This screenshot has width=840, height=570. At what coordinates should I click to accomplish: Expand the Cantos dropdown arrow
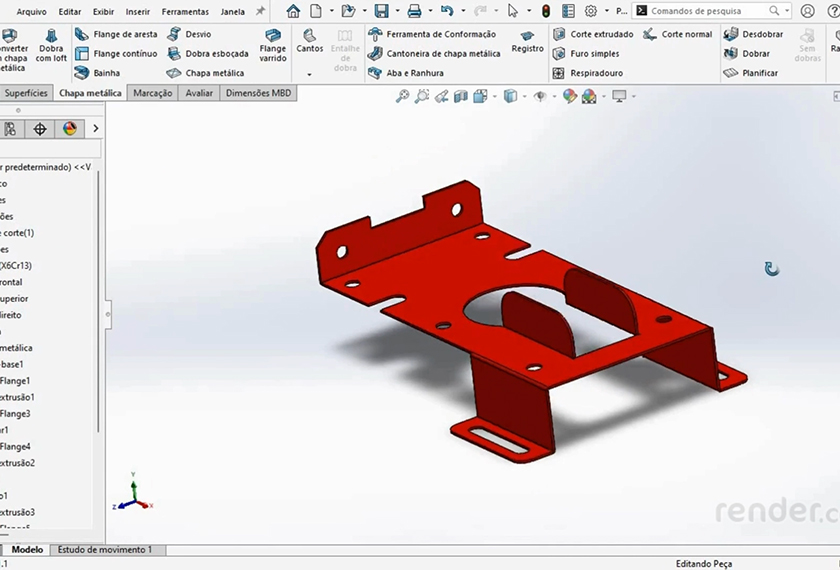click(x=310, y=74)
